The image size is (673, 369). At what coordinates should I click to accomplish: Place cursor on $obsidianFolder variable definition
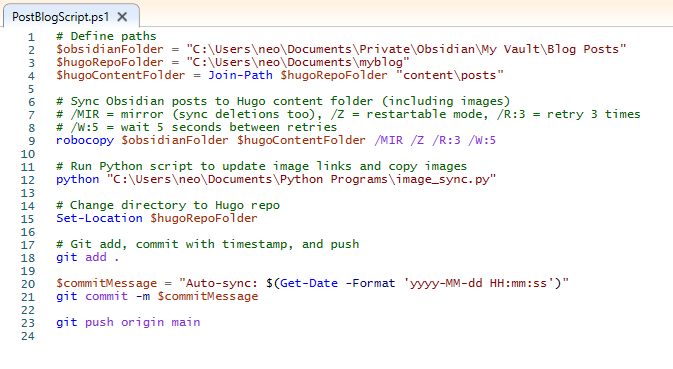pyautogui.click(x=110, y=49)
